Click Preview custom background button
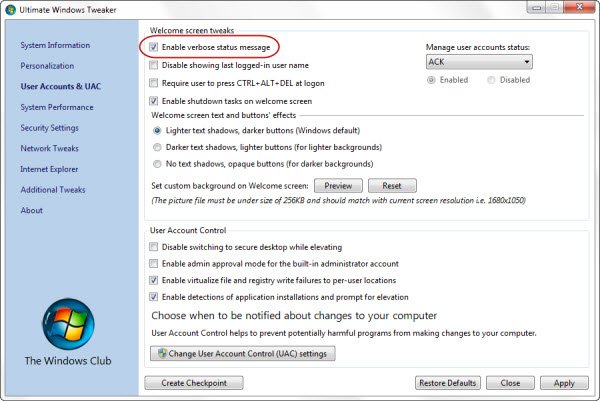This screenshot has width=600, height=401. point(338,186)
